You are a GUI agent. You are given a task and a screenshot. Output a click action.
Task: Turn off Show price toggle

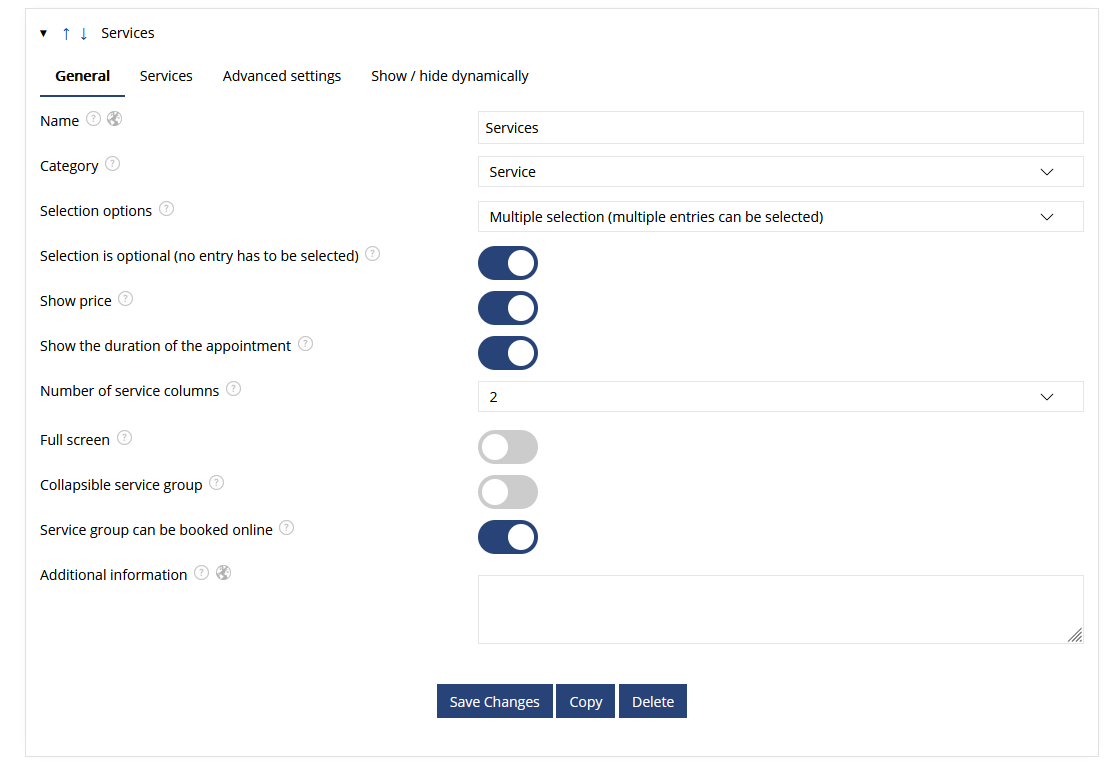point(508,308)
